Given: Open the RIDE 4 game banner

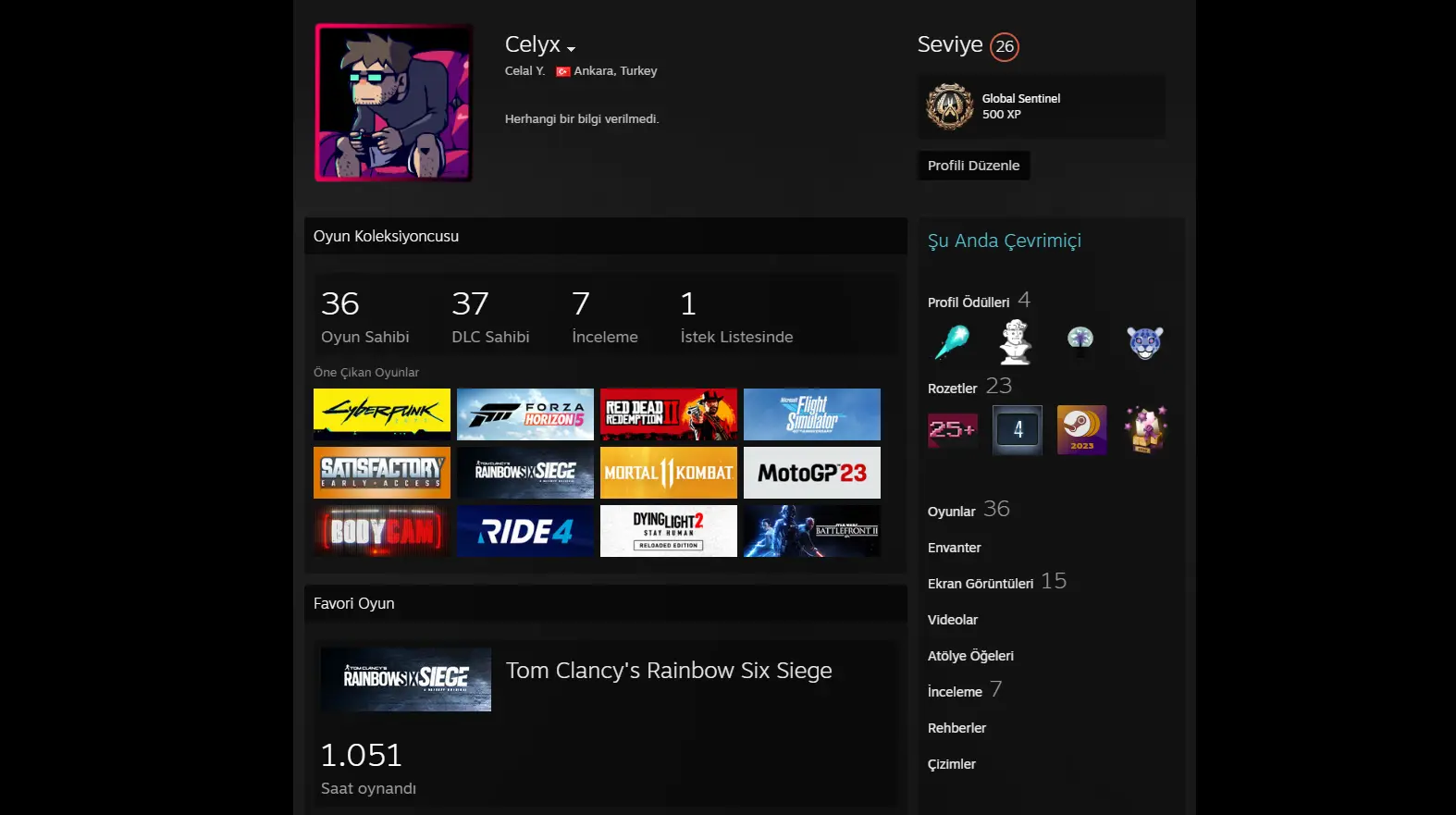Looking at the screenshot, I should (525, 531).
